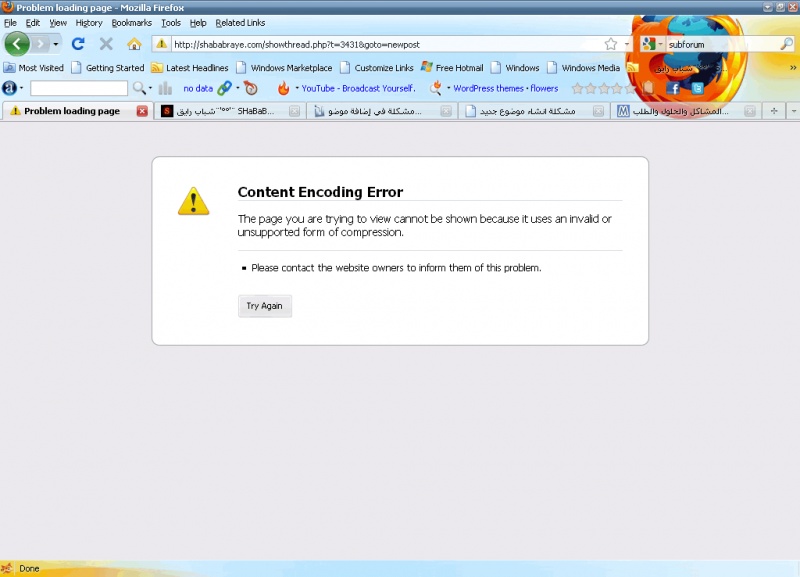Click the search magnifier in the search box
This screenshot has height=577, width=800.
(x=786, y=44)
